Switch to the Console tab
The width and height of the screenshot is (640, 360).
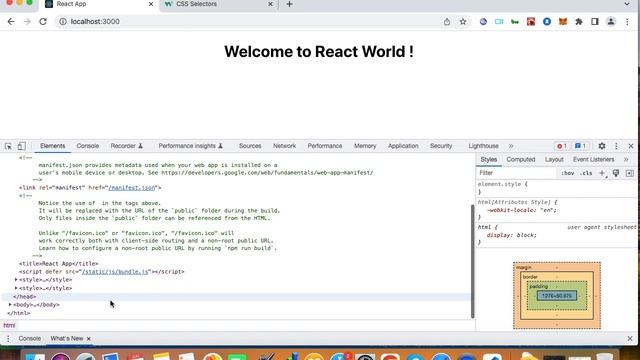pos(88,146)
